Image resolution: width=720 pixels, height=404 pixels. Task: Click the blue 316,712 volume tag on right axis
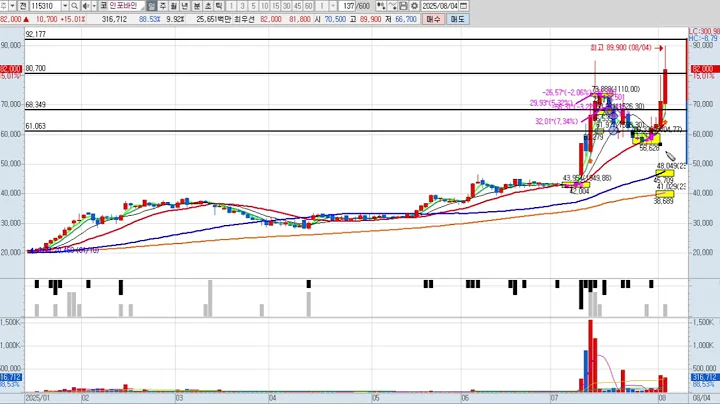pos(704,377)
